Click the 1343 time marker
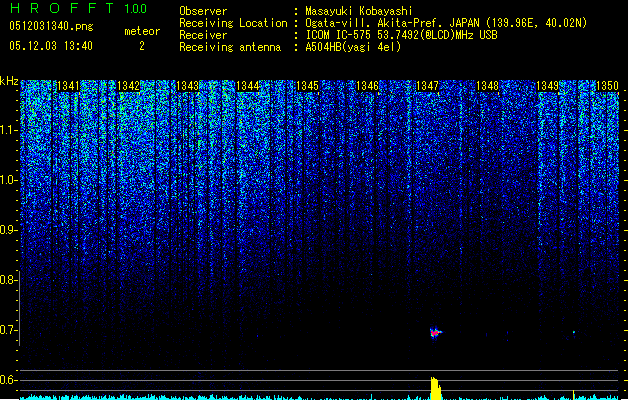The height and width of the screenshot is (400, 629). tap(188, 86)
